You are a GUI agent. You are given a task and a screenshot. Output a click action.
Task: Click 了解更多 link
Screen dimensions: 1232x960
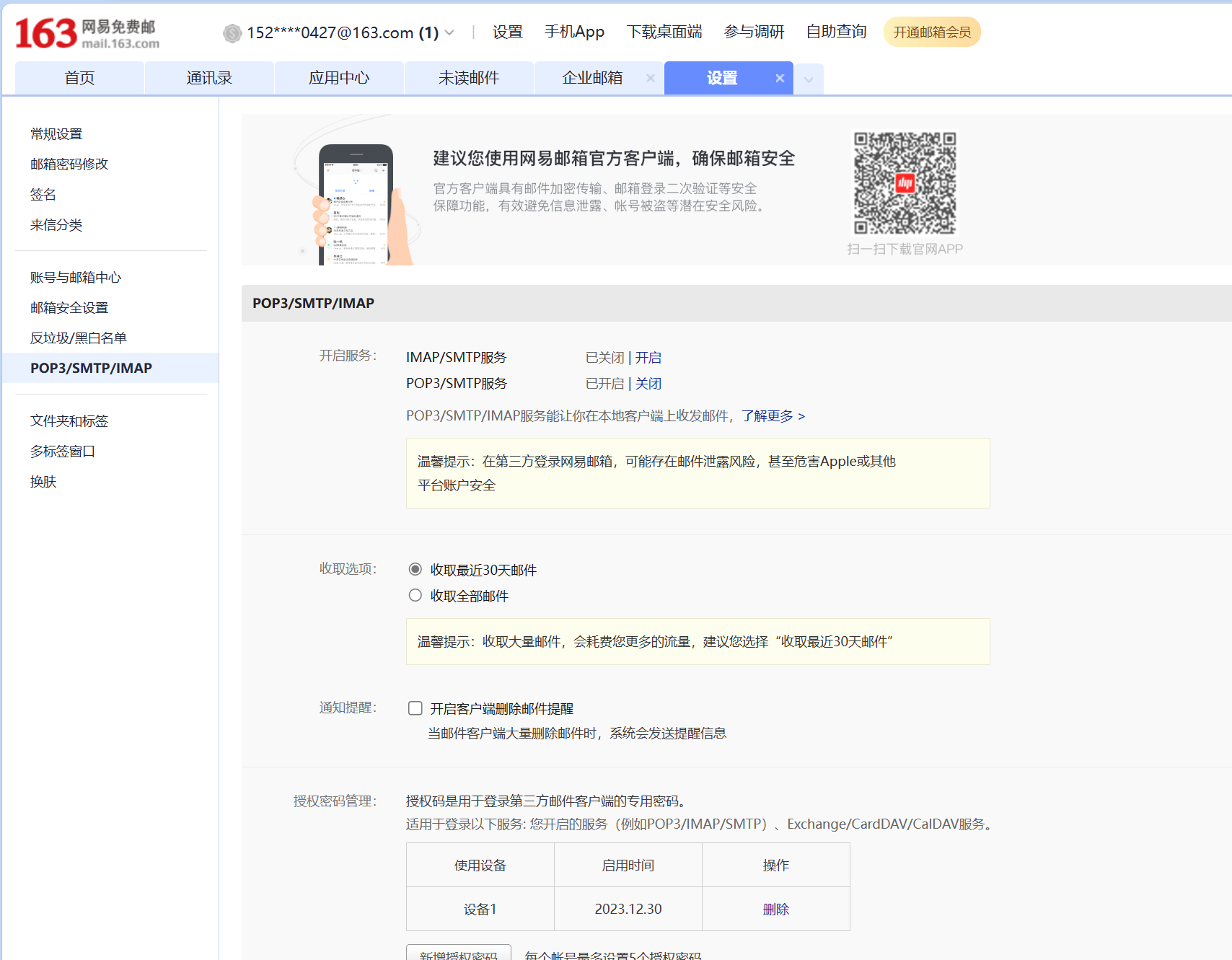point(773,416)
